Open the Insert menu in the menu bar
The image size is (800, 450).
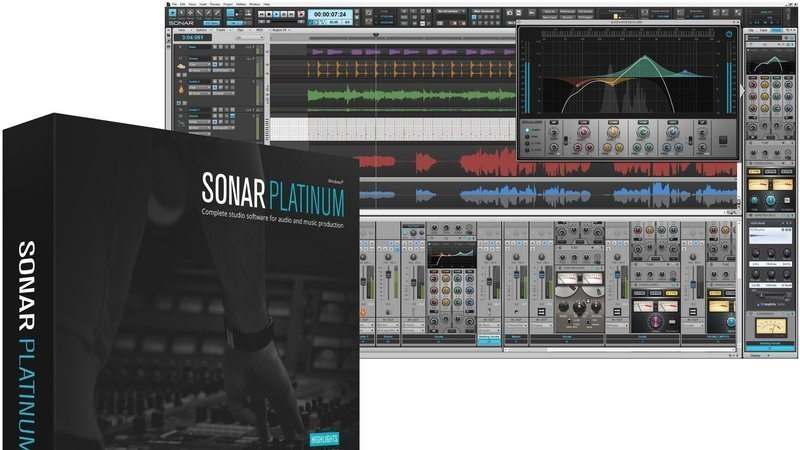click(x=200, y=4)
